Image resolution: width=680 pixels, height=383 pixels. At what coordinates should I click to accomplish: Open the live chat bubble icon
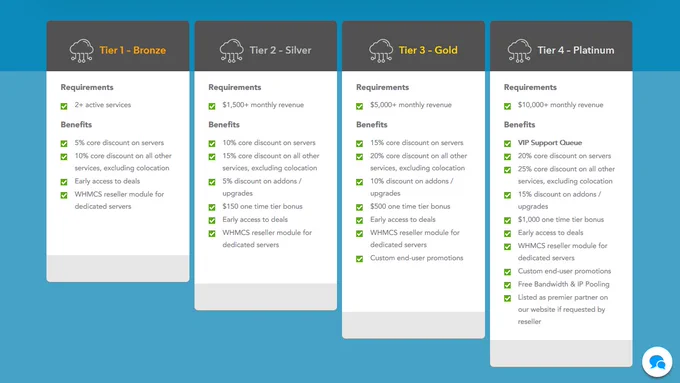657,362
